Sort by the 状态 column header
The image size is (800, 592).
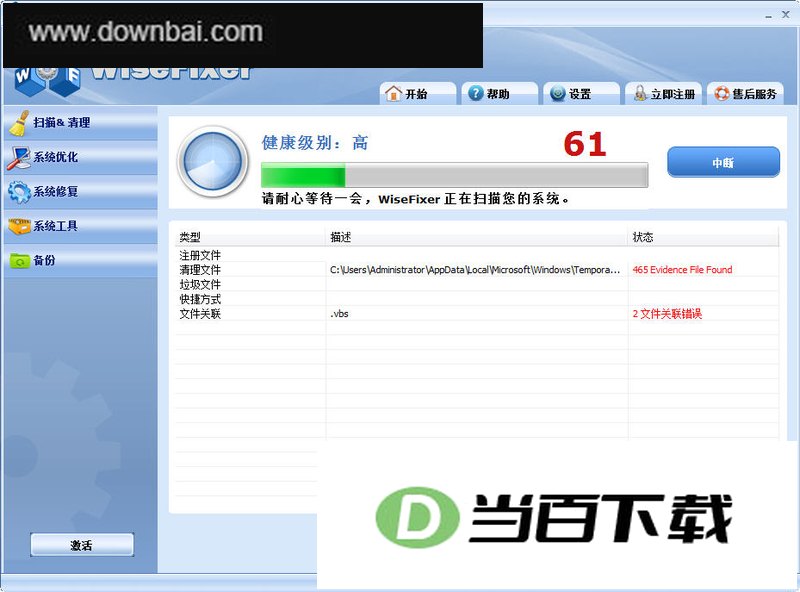[704, 237]
